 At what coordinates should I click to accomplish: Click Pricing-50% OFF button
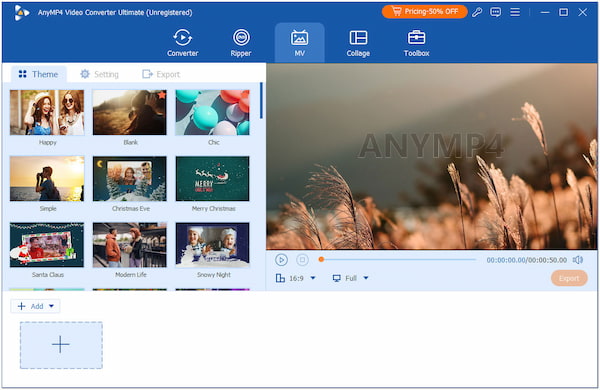[x=424, y=12]
